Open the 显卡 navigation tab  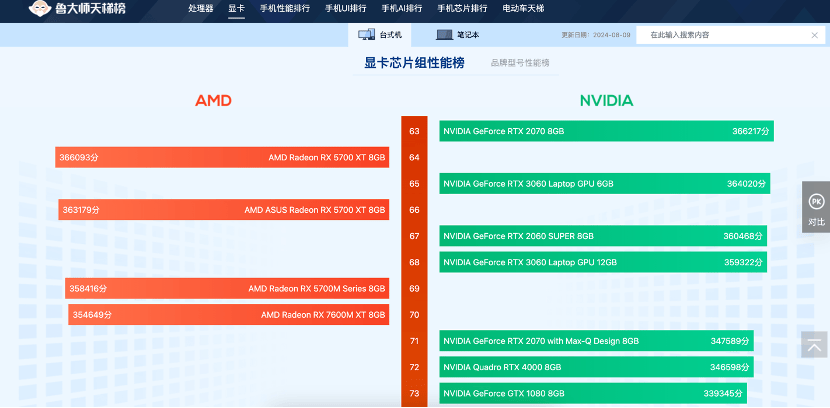click(x=236, y=9)
